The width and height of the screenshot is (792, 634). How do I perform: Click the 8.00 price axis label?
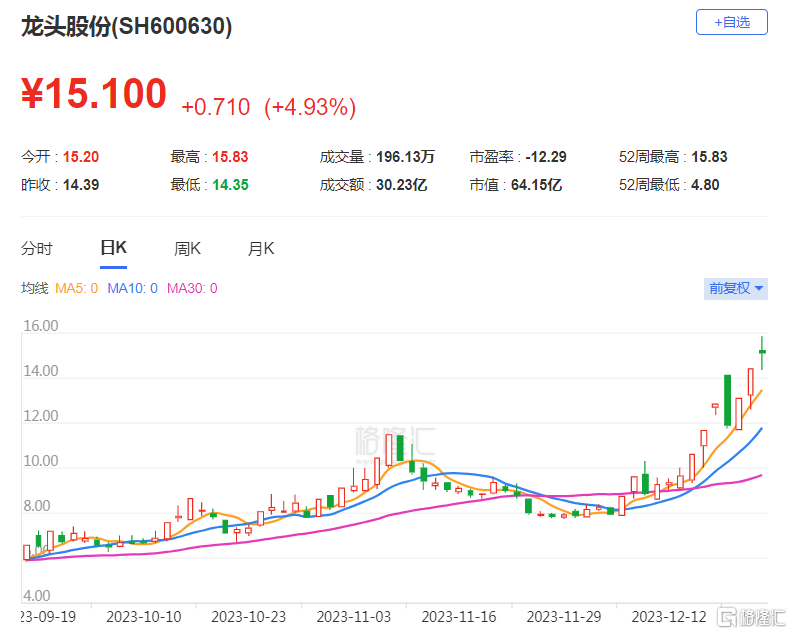coord(37,506)
